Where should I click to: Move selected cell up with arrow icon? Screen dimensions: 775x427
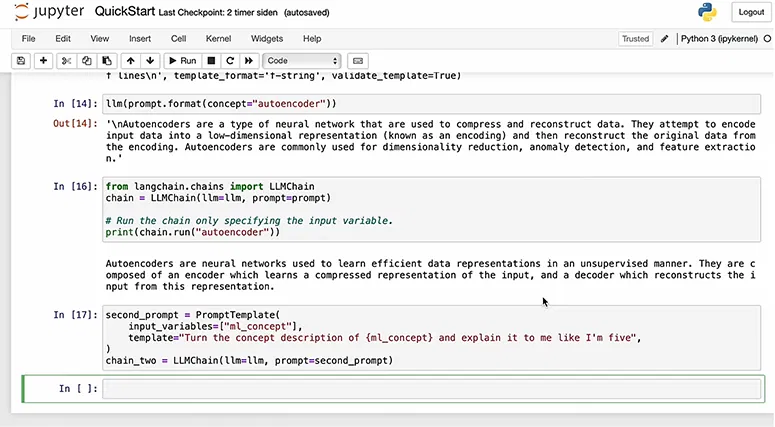coord(130,61)
